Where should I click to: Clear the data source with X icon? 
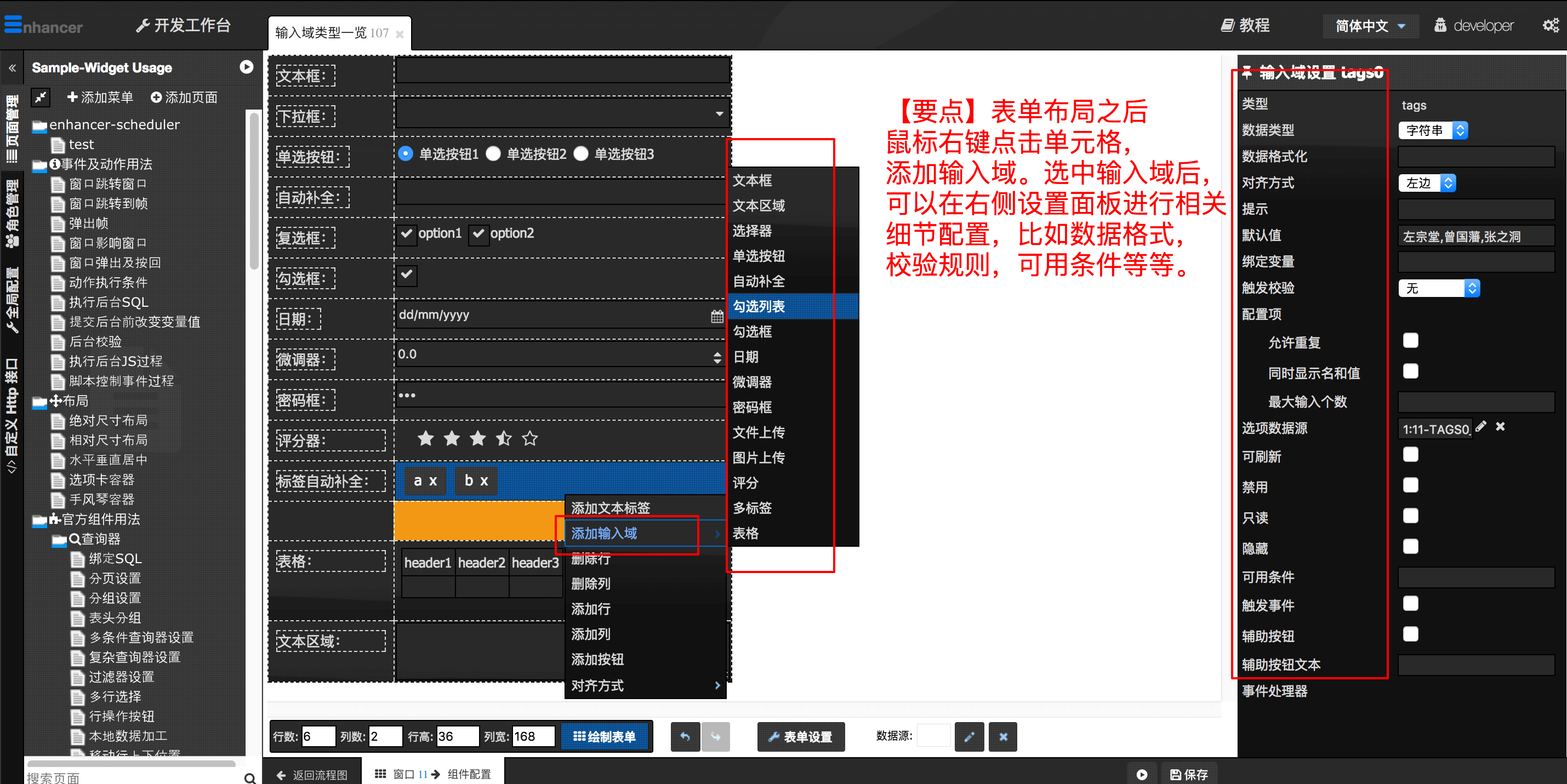(1002, 736)
